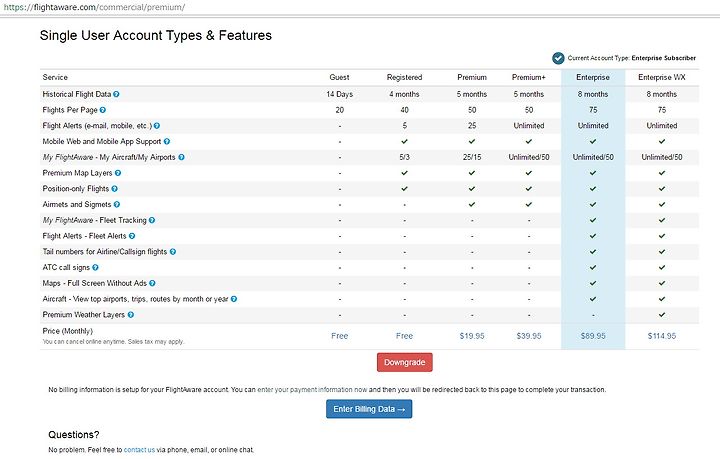Click the Free price under Registered
The height and width of the screenshot is (459, 720).
tap(404, 336)
